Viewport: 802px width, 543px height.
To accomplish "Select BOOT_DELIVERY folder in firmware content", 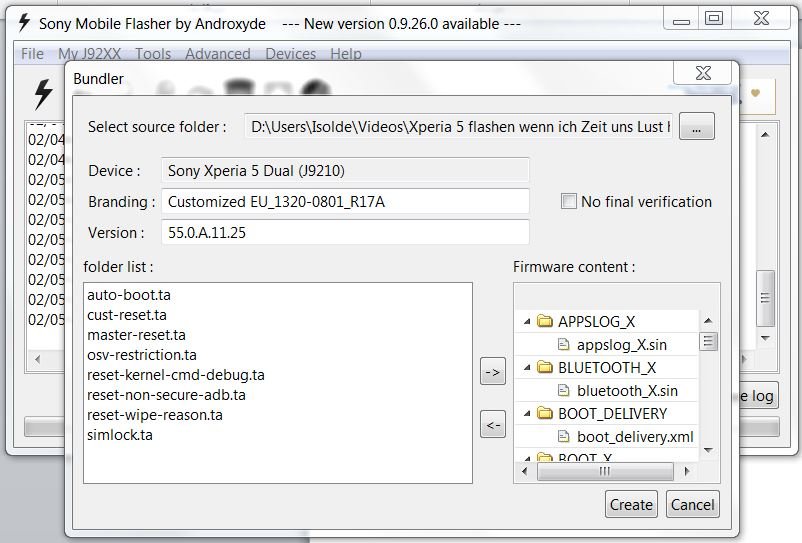I will [613, 414].
